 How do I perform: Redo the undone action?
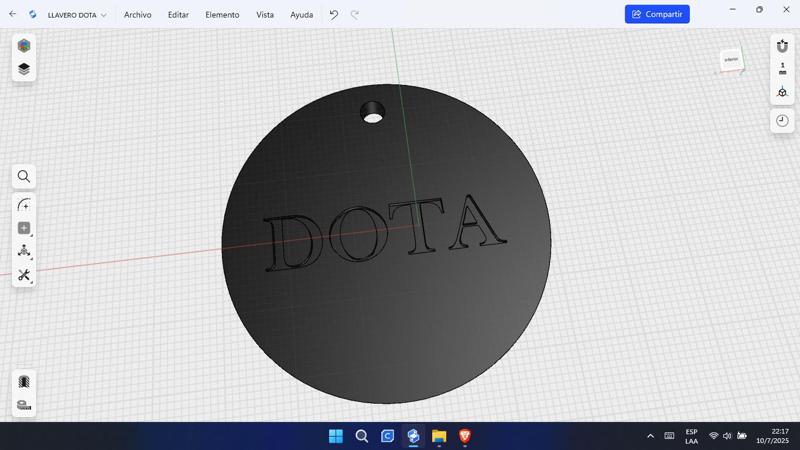(x=355, y=15)
